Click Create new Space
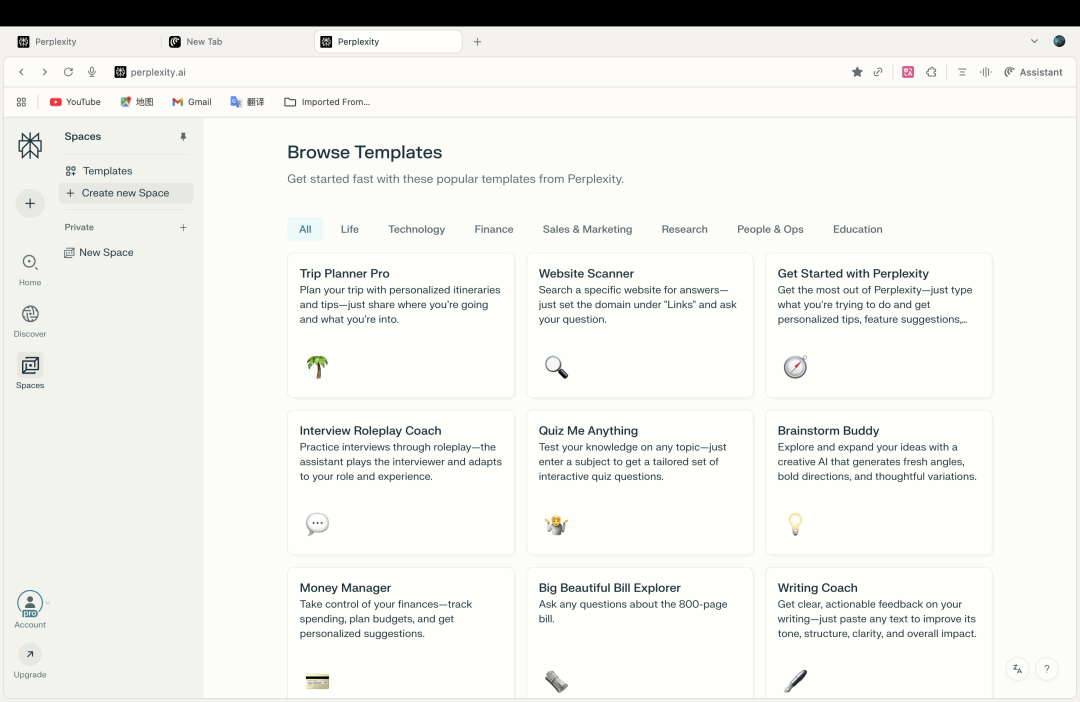This screenshot has height=702, width=1080. pos(125,193)
